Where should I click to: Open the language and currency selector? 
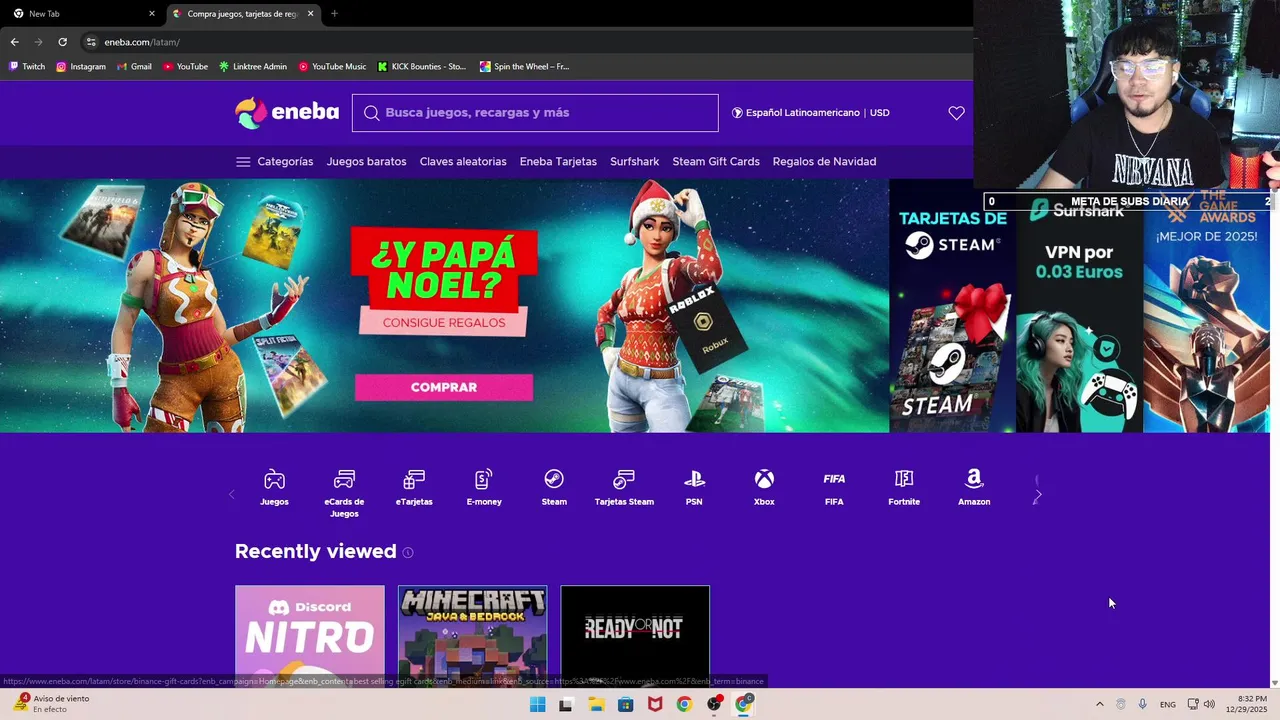[810, 113]
